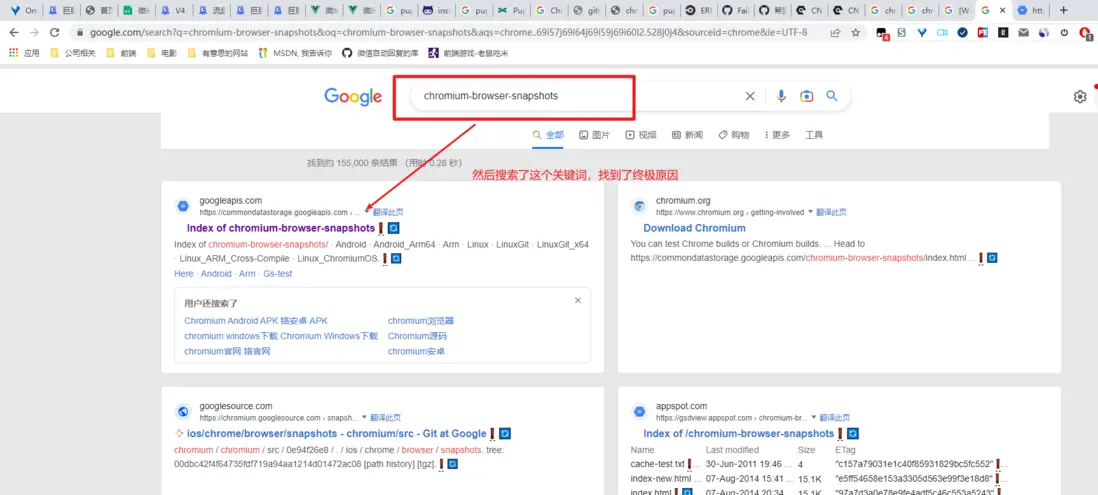Screen dimensions: 1098x495
Task: Expand the googlesource.com result URL dropdown arrow
Action: pos(365,417)
